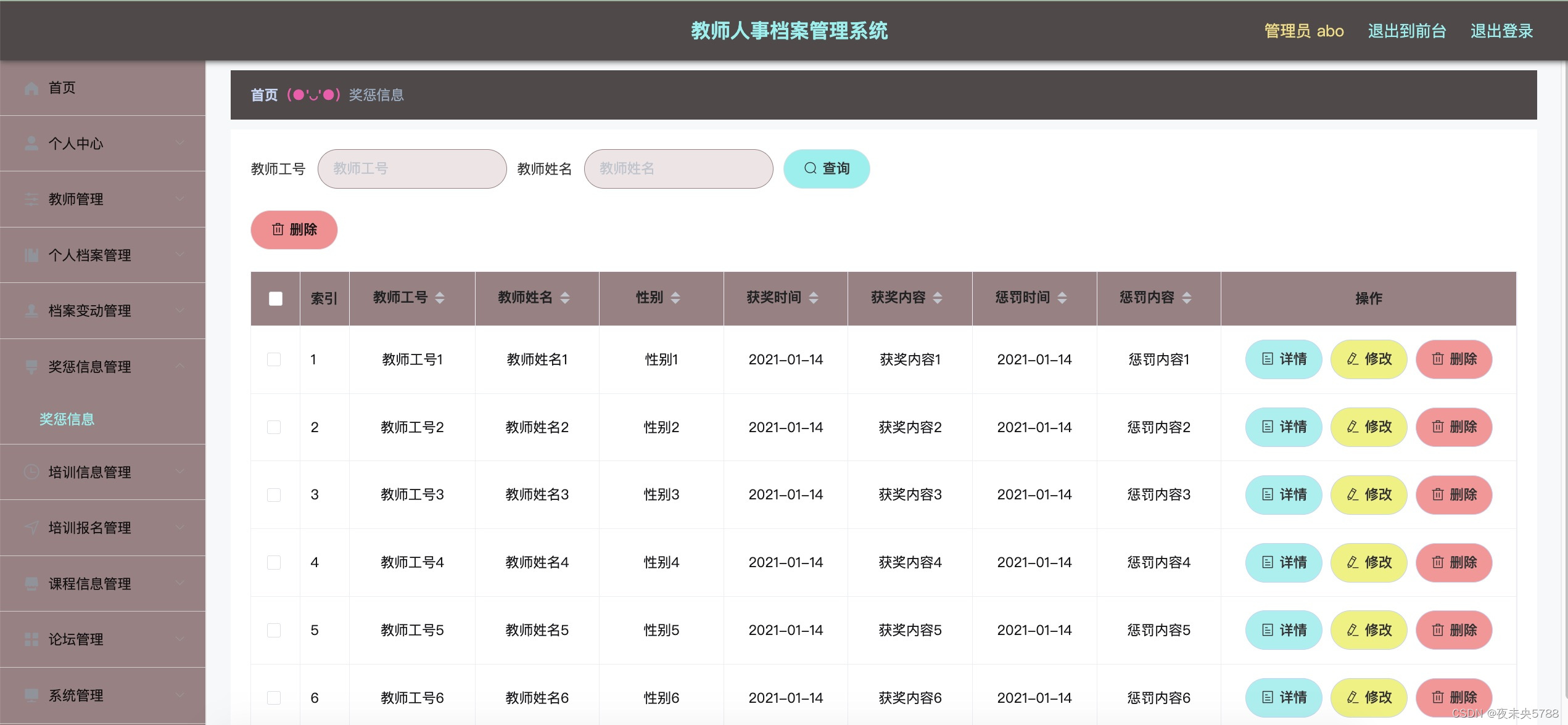Open the 奖惩信息 submenu item
The image size is (1568, 725).
(x=67, y=419)
